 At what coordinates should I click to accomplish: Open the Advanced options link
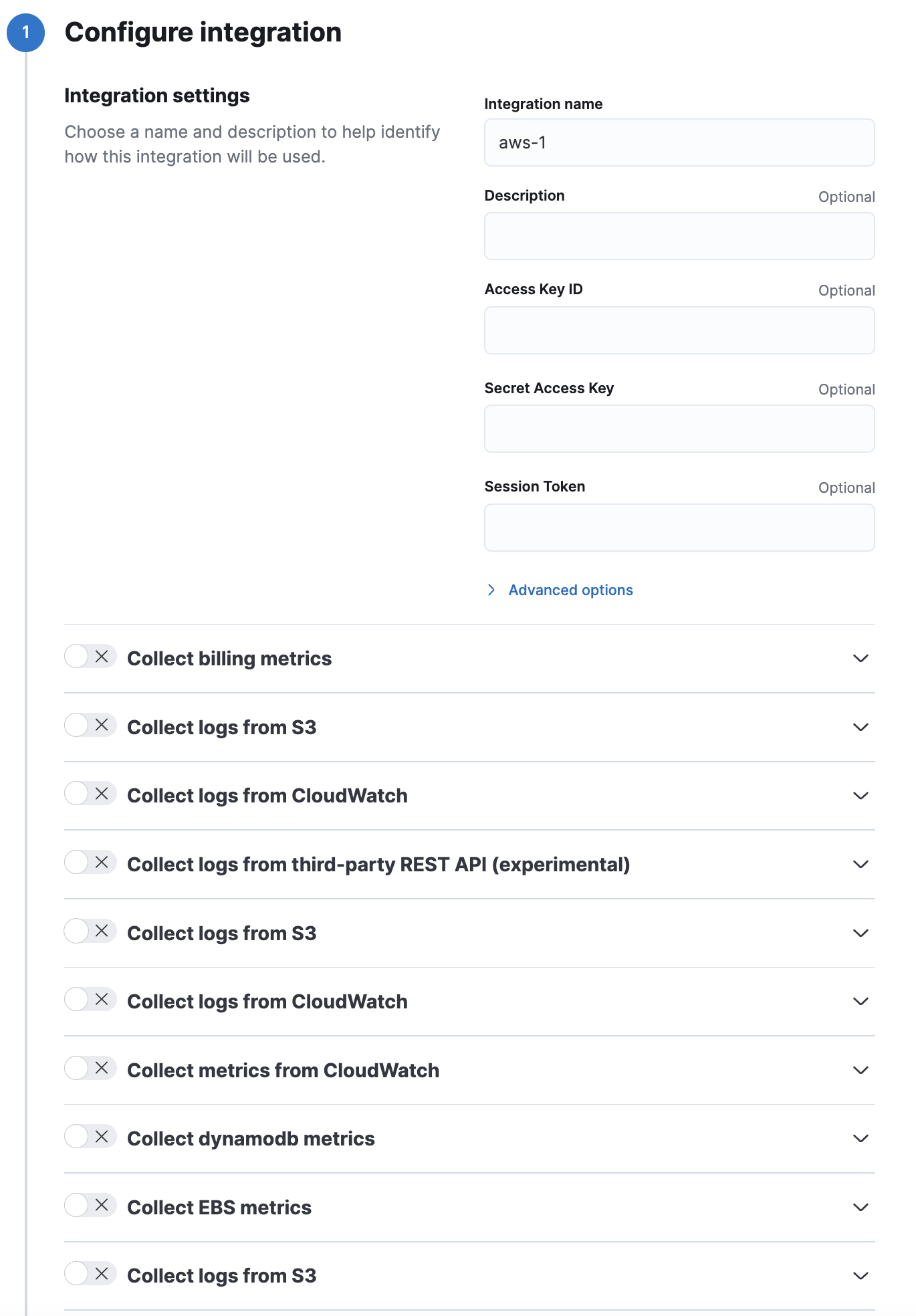570,590
